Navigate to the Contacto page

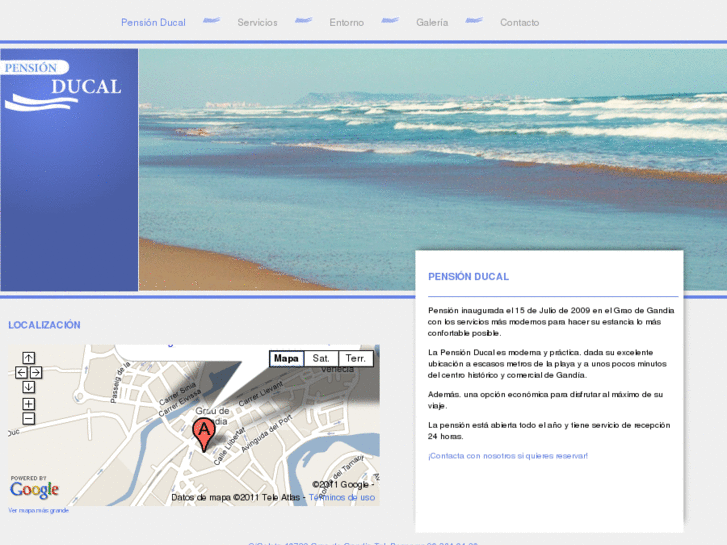click(519, 22)
